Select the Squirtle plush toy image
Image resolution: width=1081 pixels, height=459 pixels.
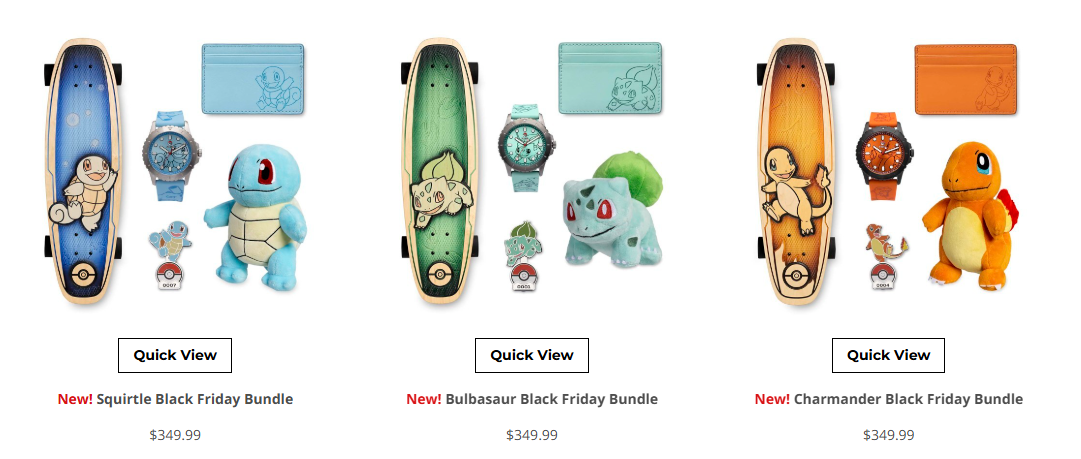point(256,216)
